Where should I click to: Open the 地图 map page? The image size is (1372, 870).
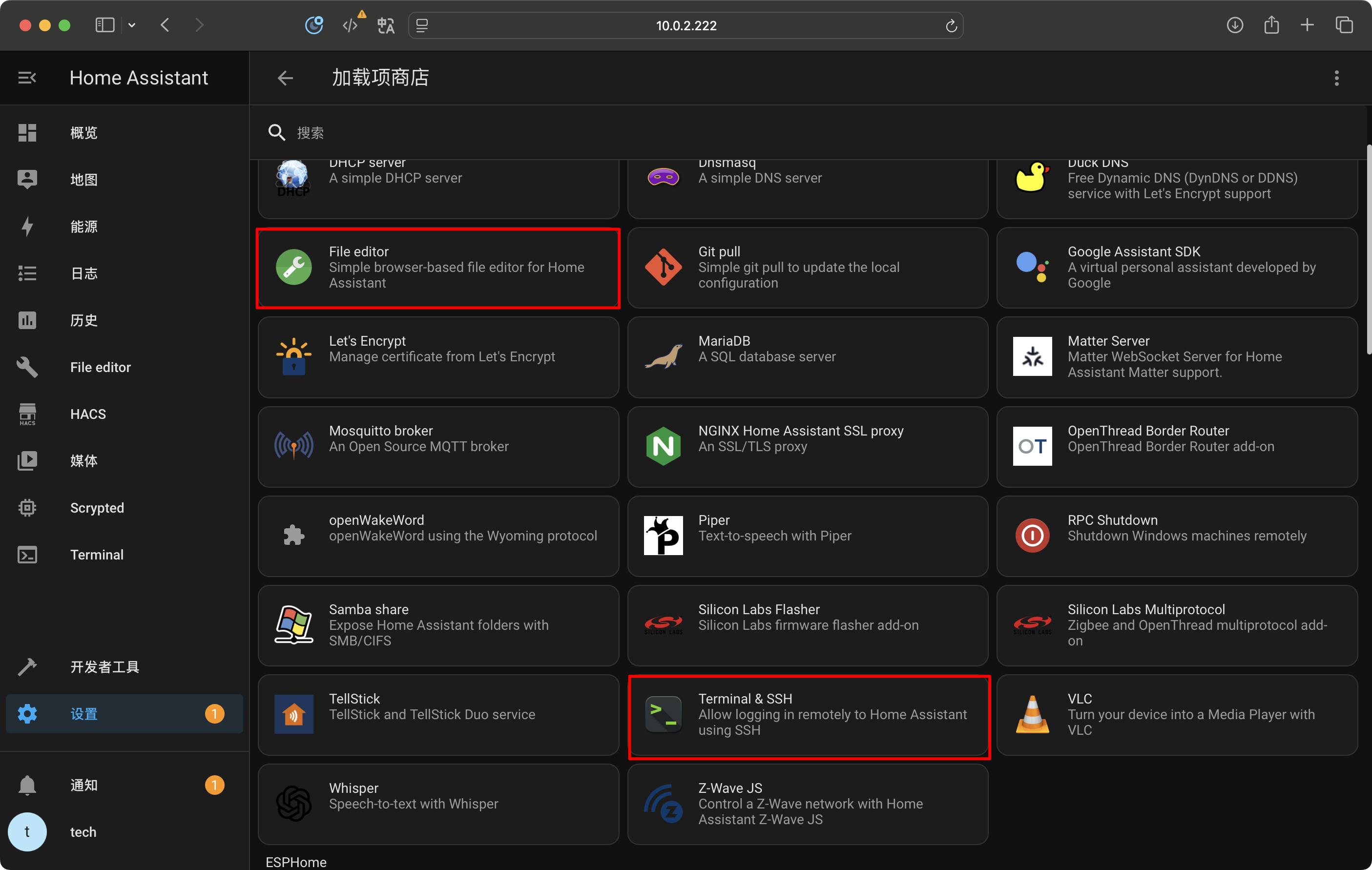(124, 180)
